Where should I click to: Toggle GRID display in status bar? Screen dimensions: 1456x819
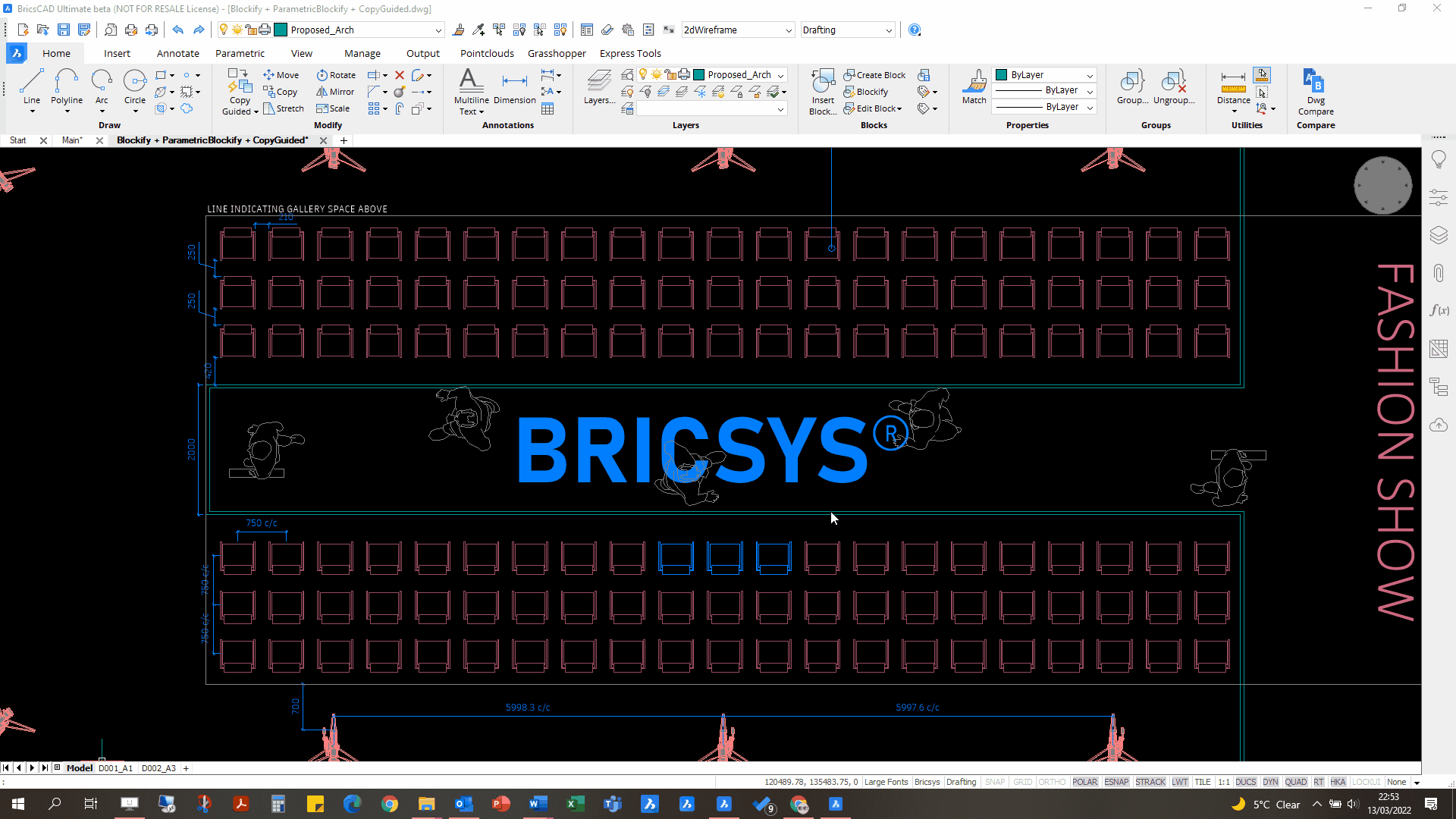tap(1022, 782)
